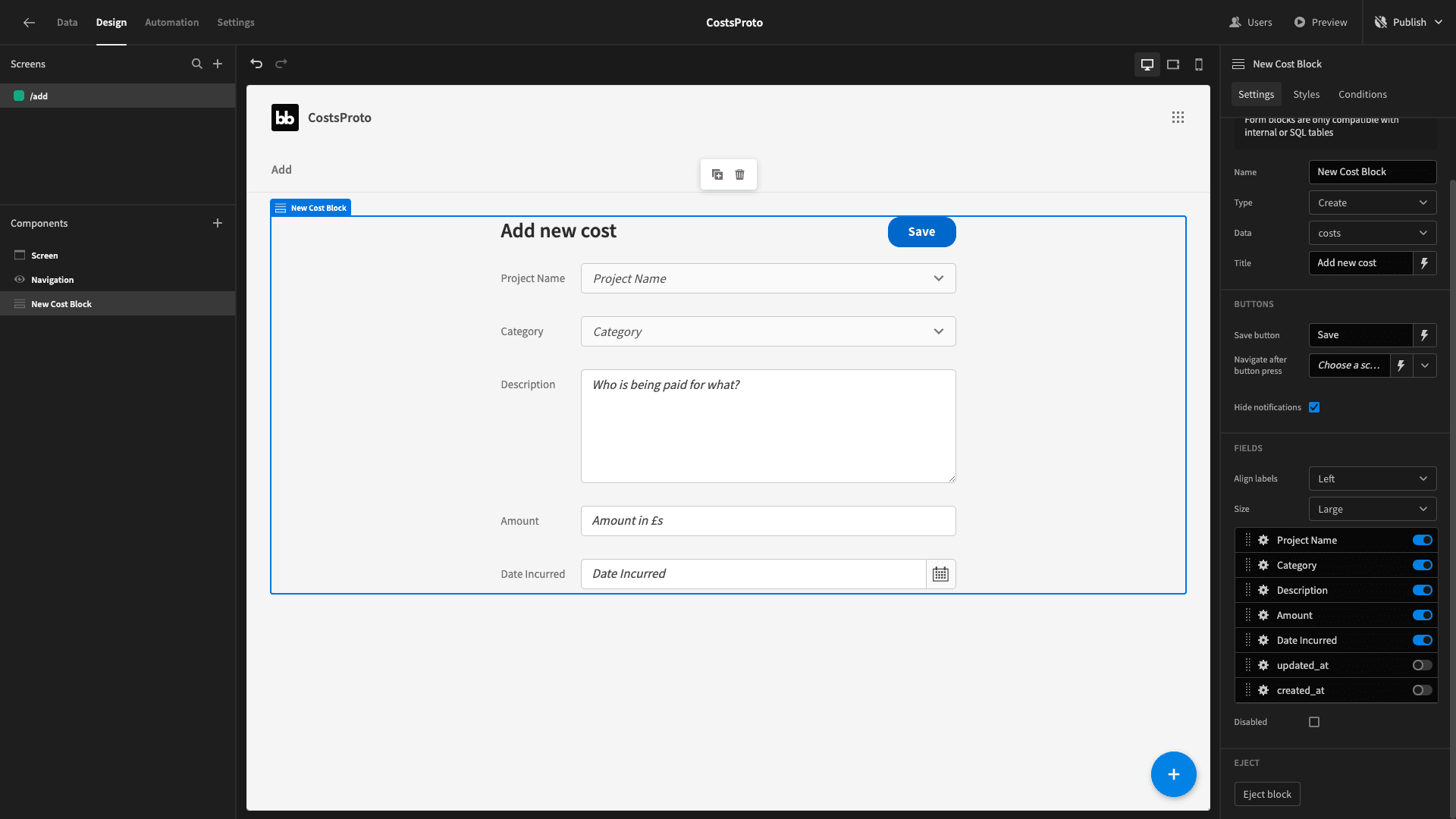Delete the New Cost Block component
Image resolution: width=1456 pixels, height=819 pixels.
click(740, 174)
